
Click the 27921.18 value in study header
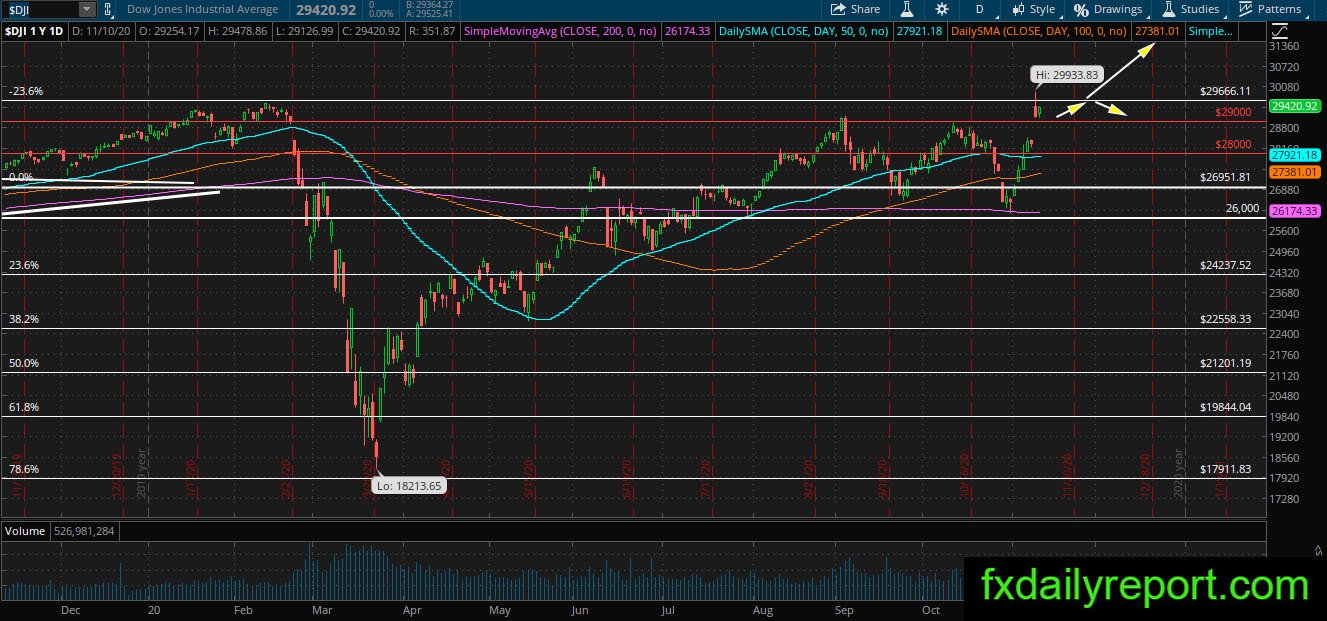(x=921, y=32)
